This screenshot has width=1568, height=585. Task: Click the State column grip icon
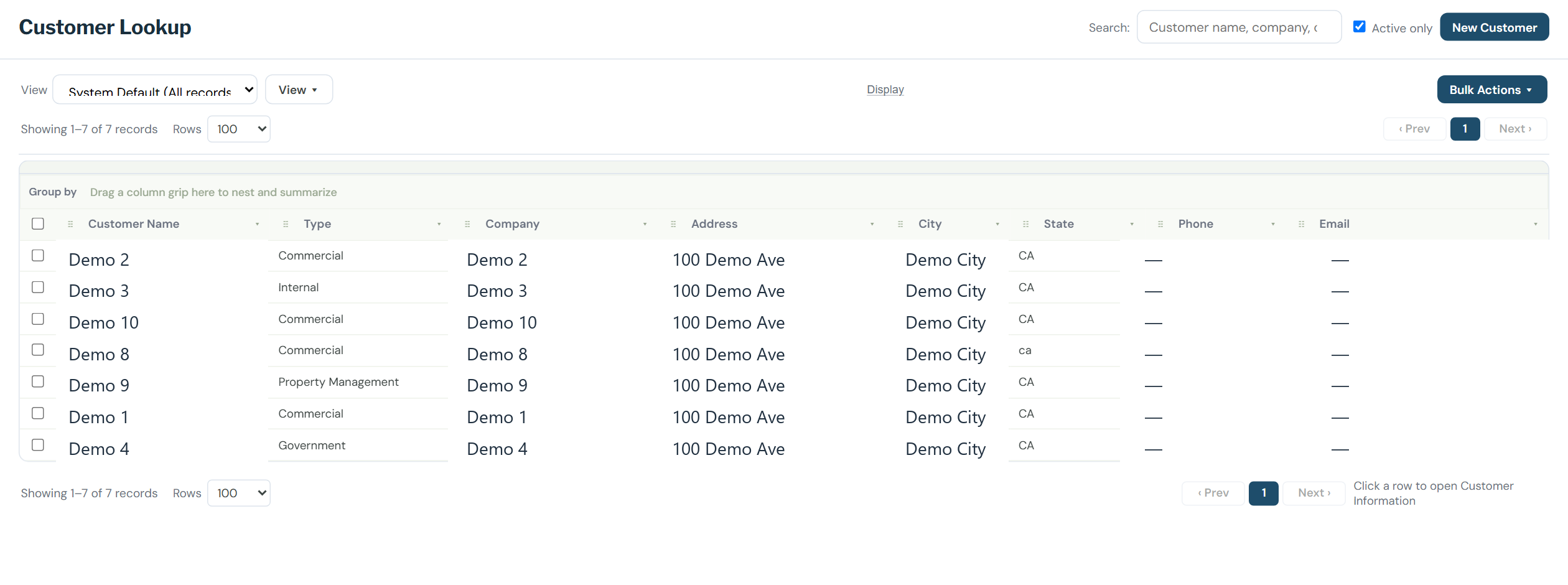(x=1026, y=224)
